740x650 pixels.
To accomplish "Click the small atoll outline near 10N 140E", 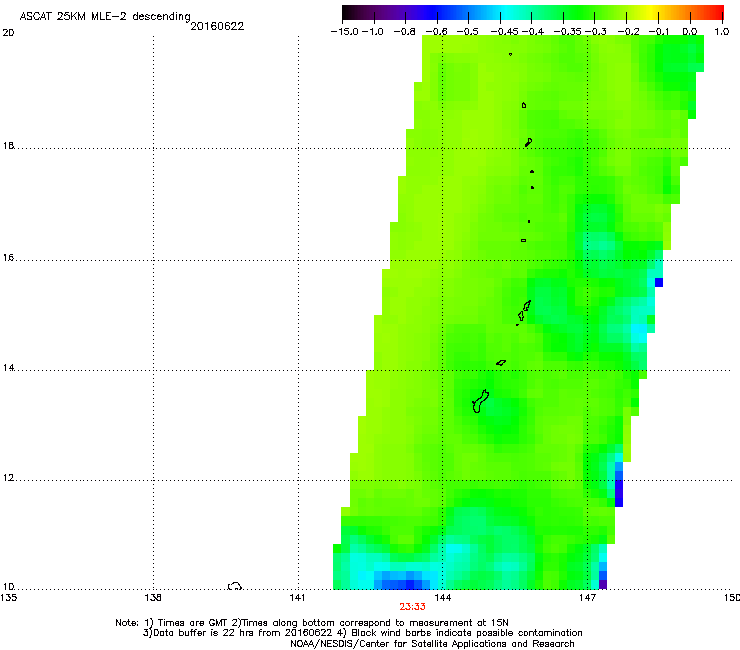I will (235, 586).
